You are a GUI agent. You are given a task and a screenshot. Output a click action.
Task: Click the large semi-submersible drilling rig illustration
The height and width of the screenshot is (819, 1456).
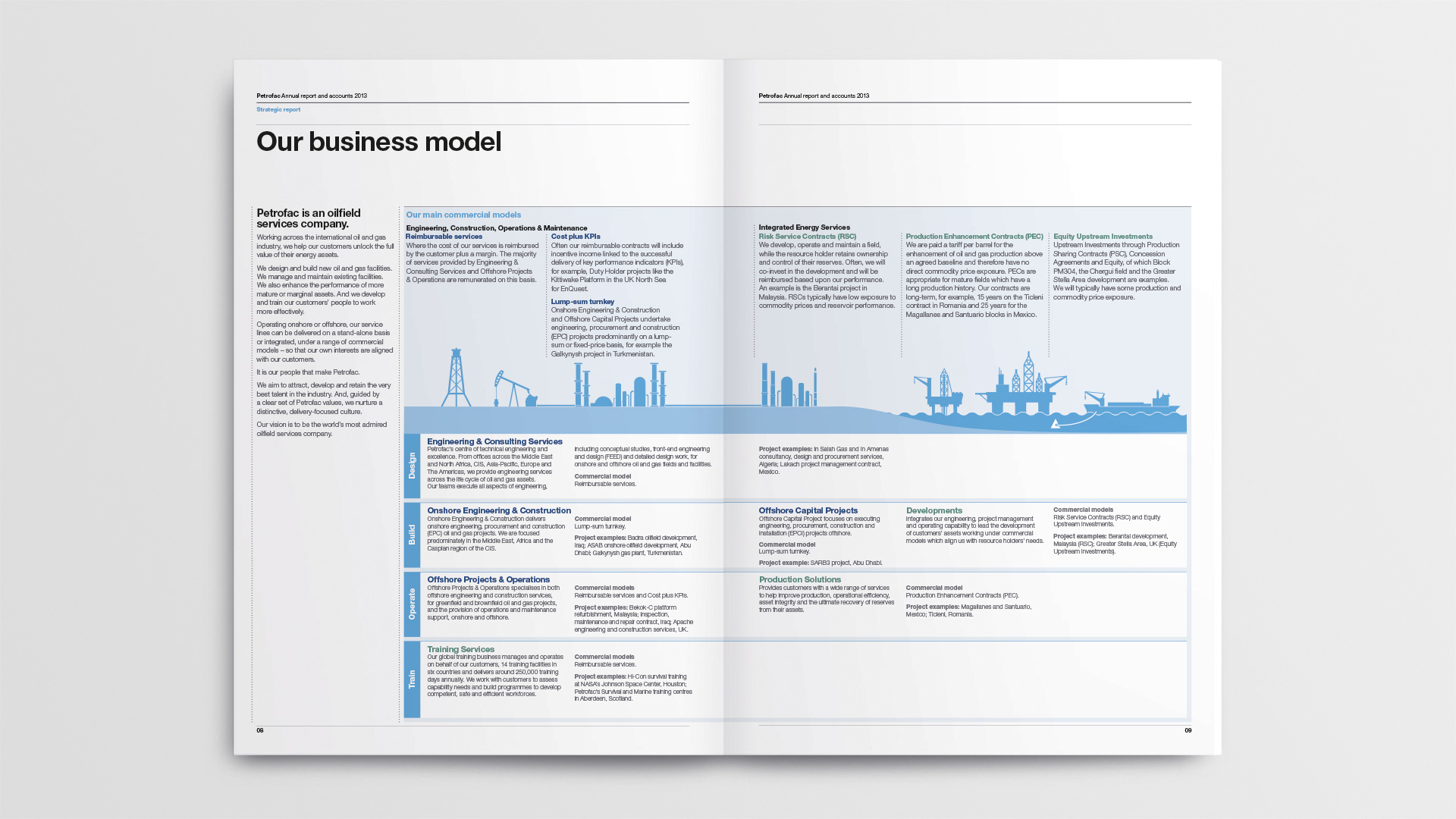tap(1021, 383)
